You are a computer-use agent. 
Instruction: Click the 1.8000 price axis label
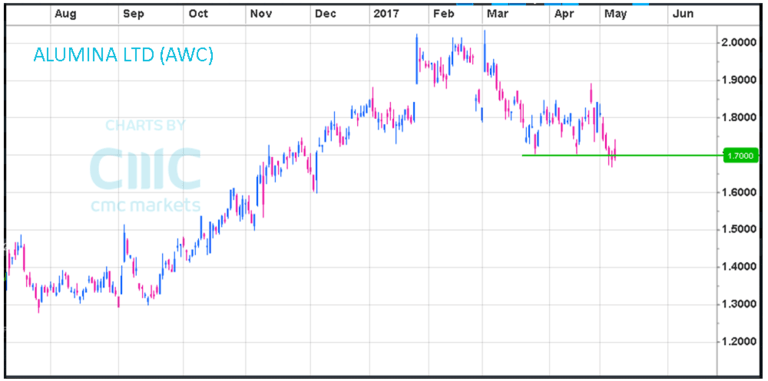click(739, 118)
